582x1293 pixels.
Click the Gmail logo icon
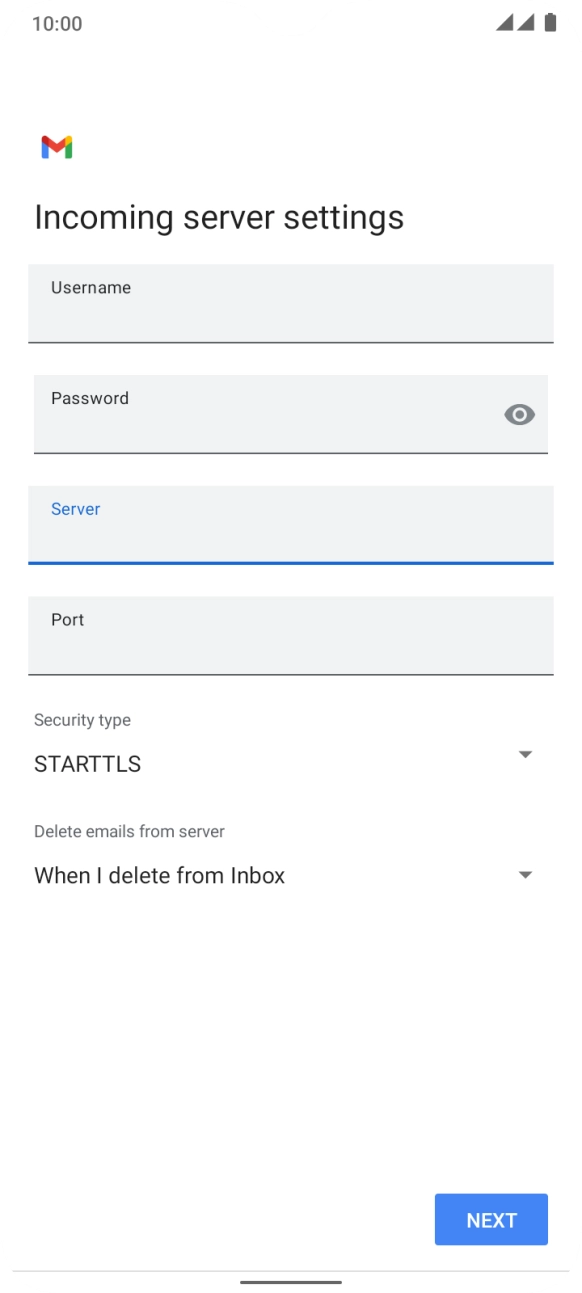pos(57,147)
